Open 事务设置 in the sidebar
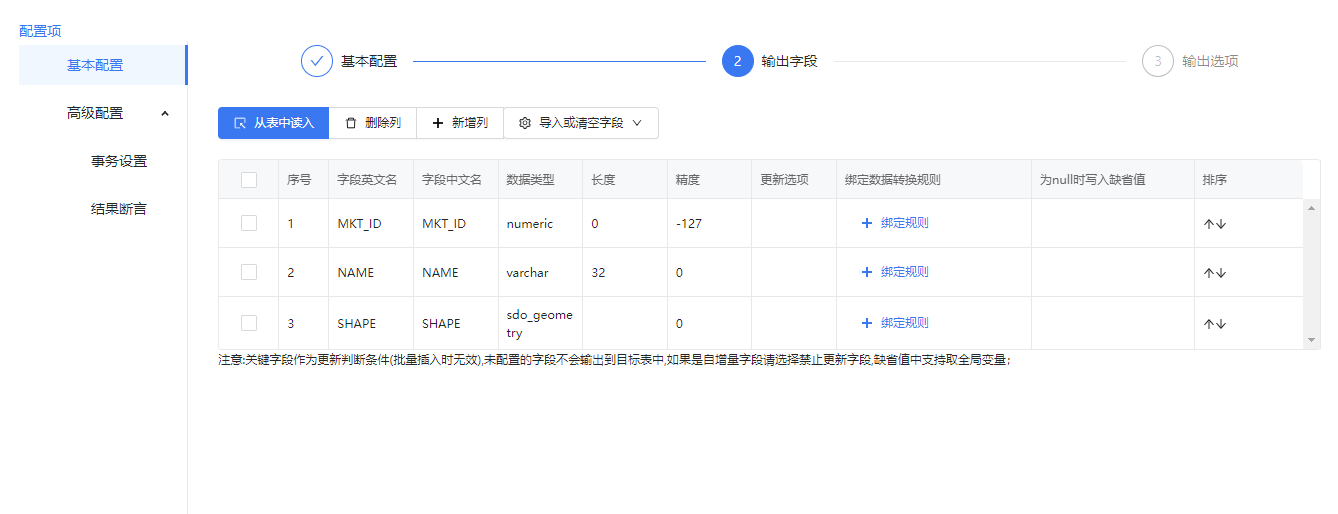Viewport: 1338px width, 514px height. click(119, 161)
